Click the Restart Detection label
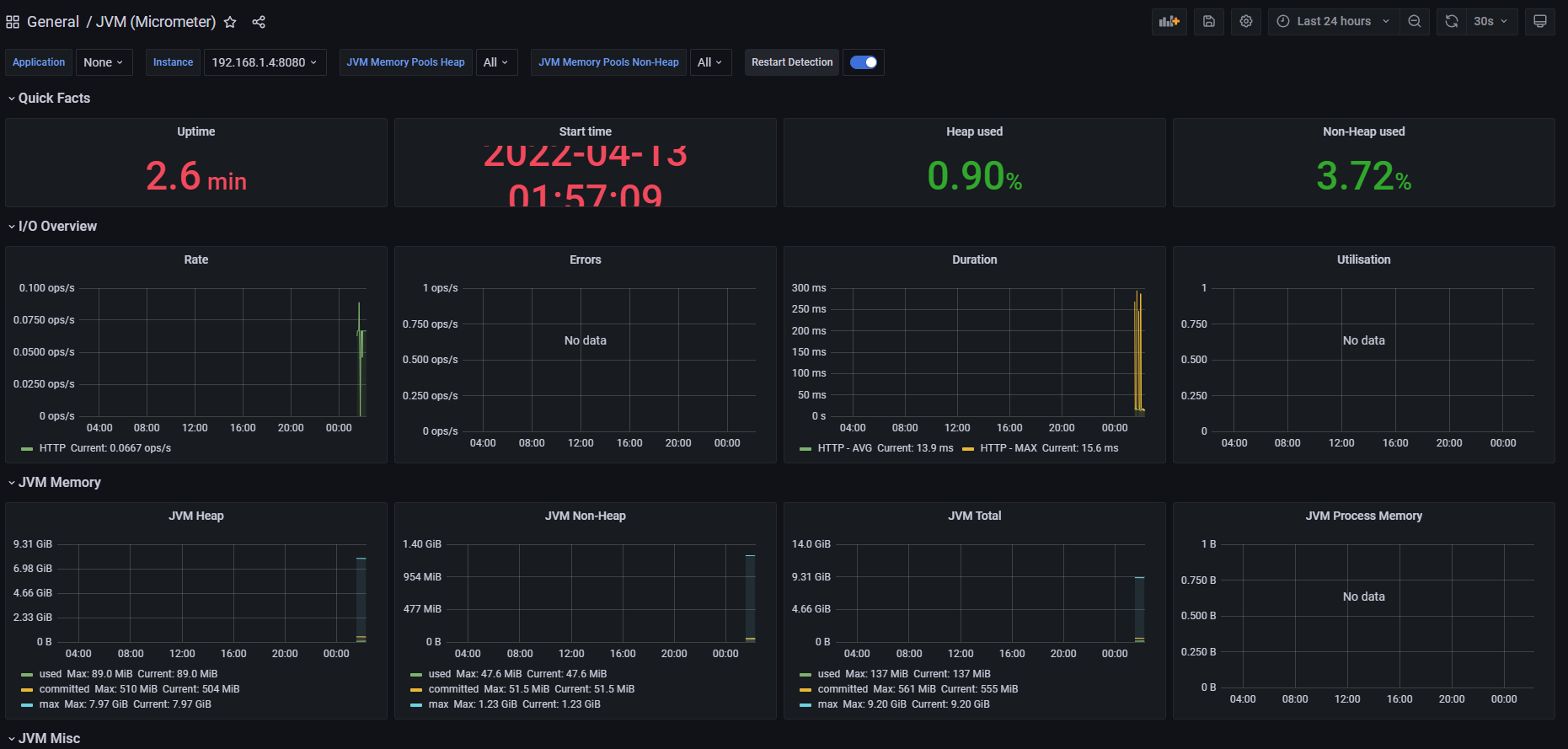Viewport: 1568px width, 749px height. (x=792, y=62)
